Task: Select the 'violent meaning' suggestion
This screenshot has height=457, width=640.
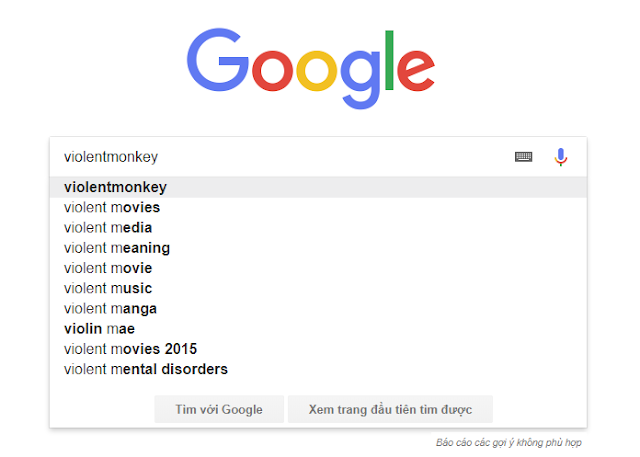Action: tap(318, 248)
